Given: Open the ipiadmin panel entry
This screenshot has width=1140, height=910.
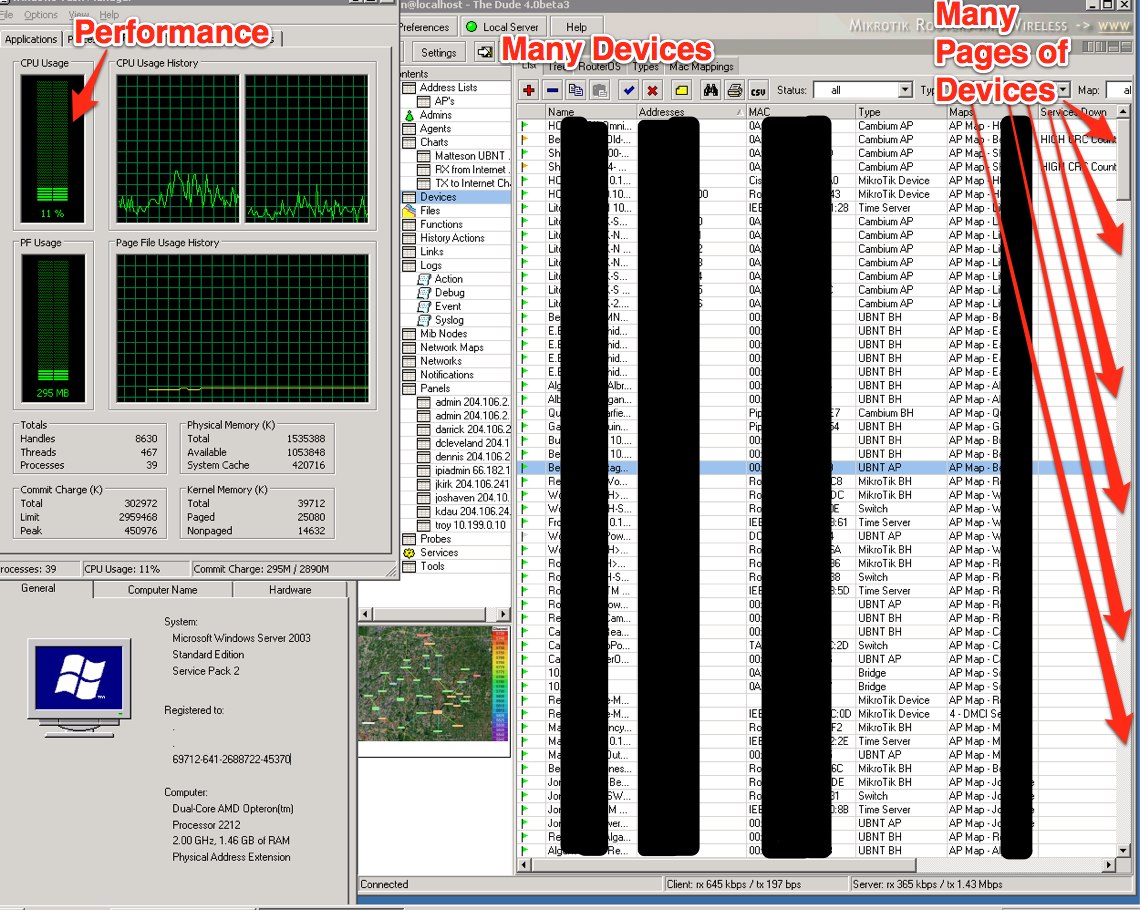Looking at the screenshot, I should tap(472, 470).
